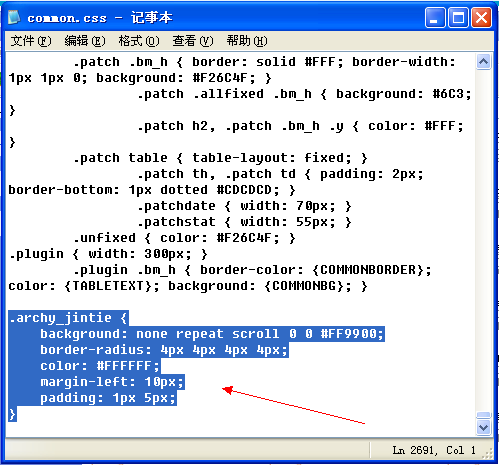The image size is (499, 465).
Task: Maximize the Notepad window
Action: (458, 17)
